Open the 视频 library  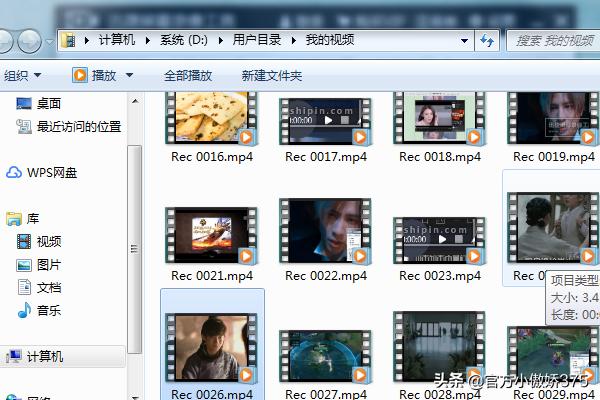49,241
